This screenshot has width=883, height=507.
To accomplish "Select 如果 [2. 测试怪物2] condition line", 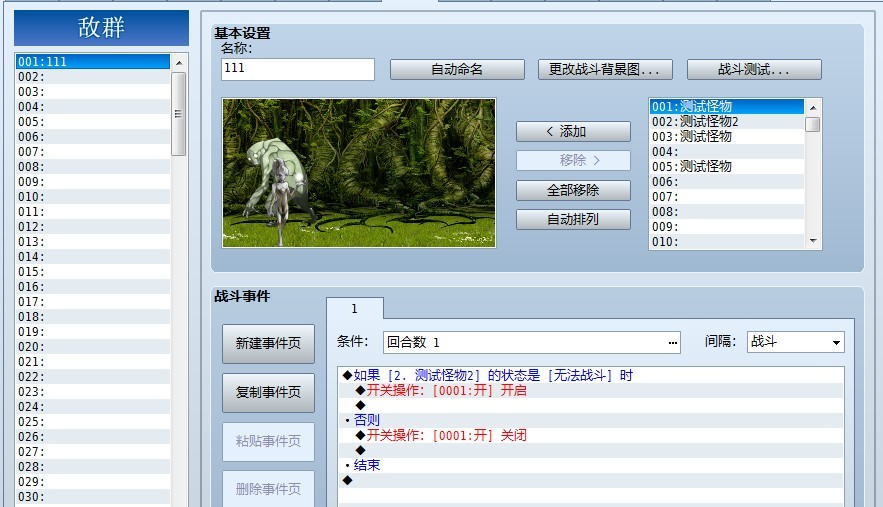I will tap(590, 375).
